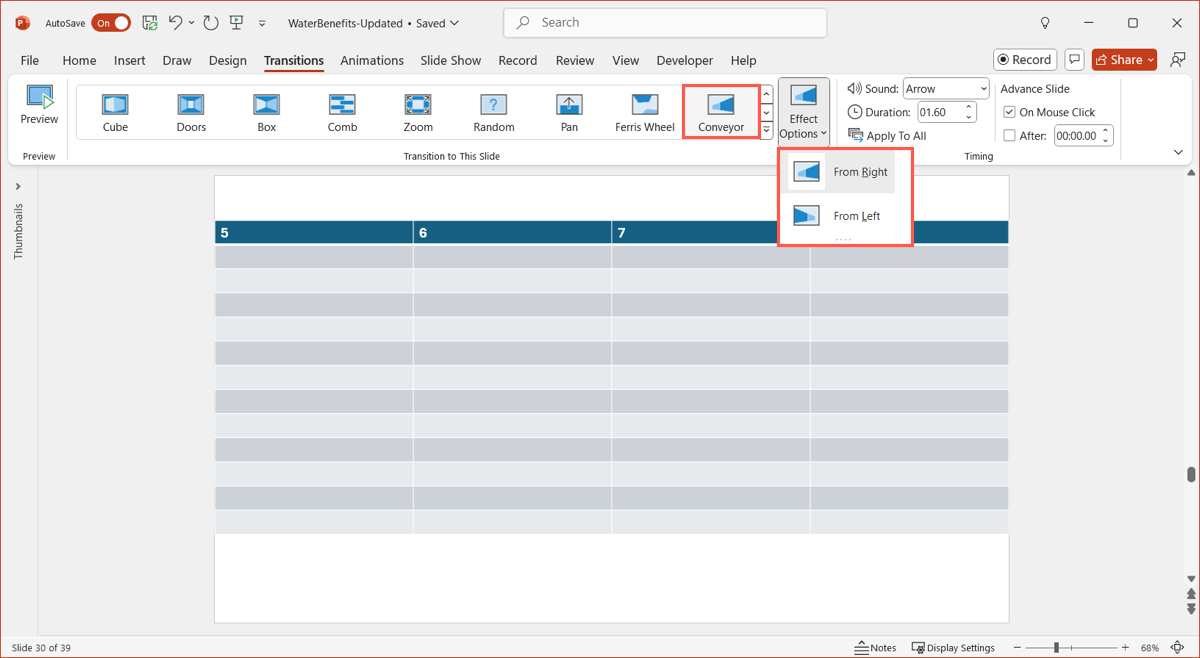Image resolution: width=1200 pixels, height=658 pixels.
Task: Open Display Settings in status bar
Action: coord(953,648)
